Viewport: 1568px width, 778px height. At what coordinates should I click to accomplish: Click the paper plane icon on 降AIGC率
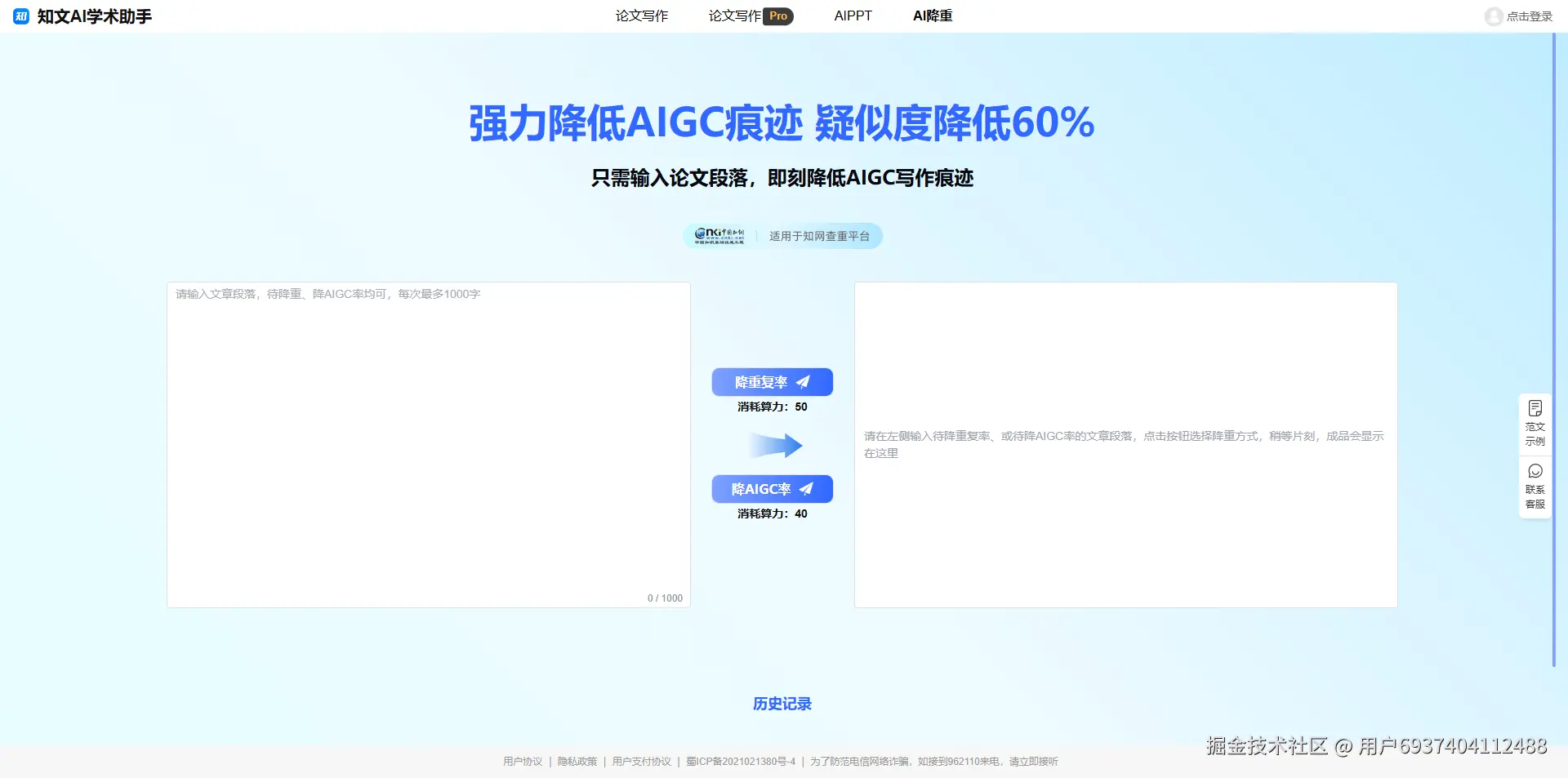[x=804, y=488]
